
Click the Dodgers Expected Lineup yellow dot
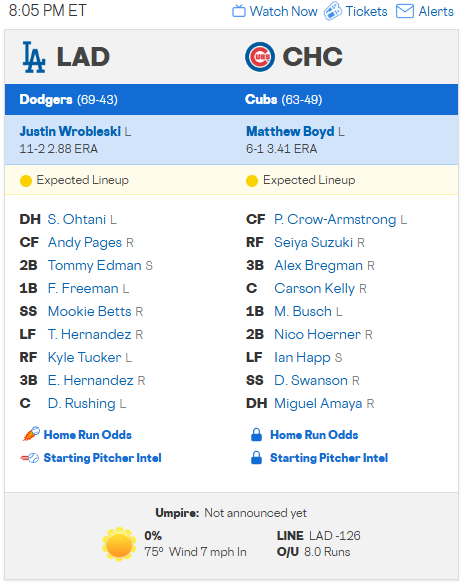tap(26, 181)
